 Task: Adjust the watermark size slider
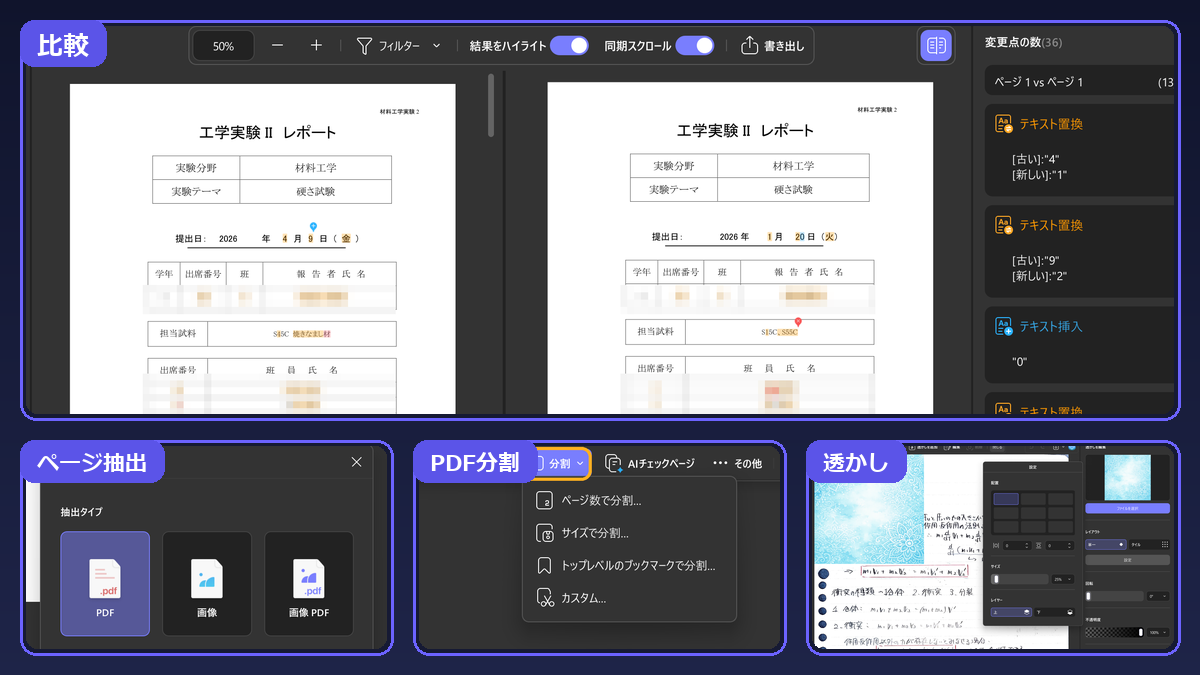pyautogui.click(x=1019, y=579)
